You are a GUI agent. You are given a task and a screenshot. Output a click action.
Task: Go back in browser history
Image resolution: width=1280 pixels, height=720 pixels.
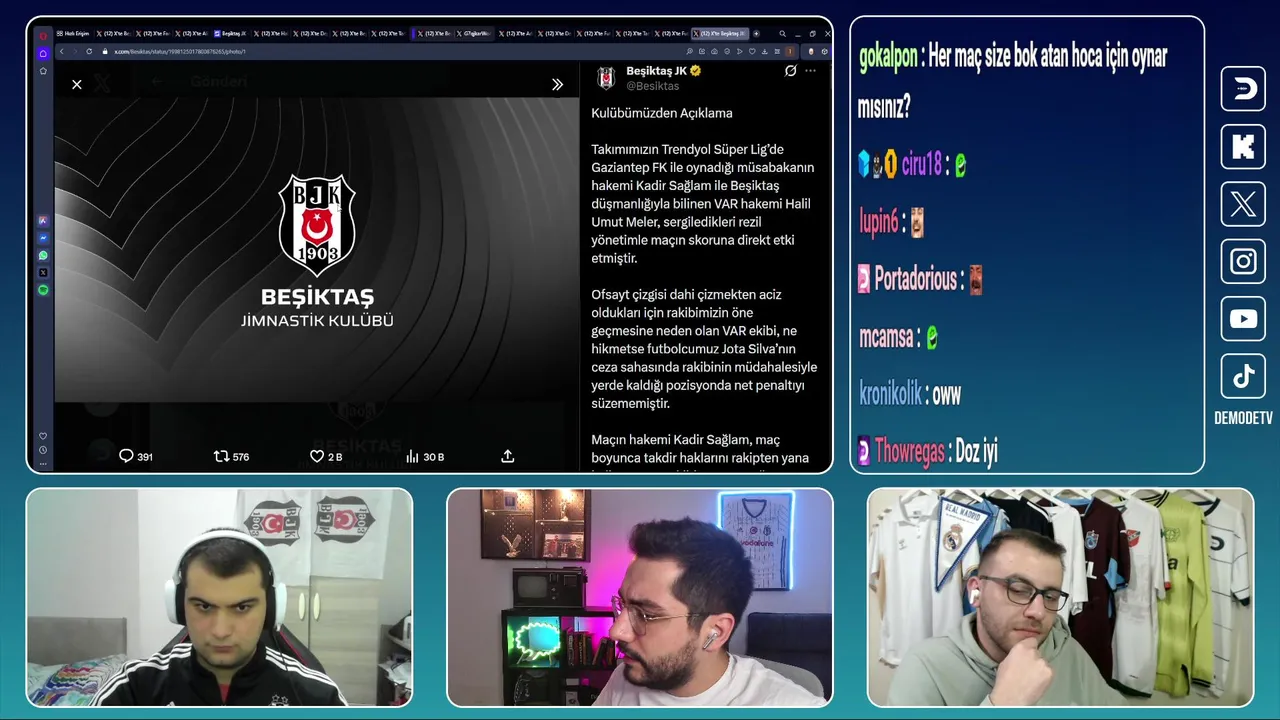(61, 51)
